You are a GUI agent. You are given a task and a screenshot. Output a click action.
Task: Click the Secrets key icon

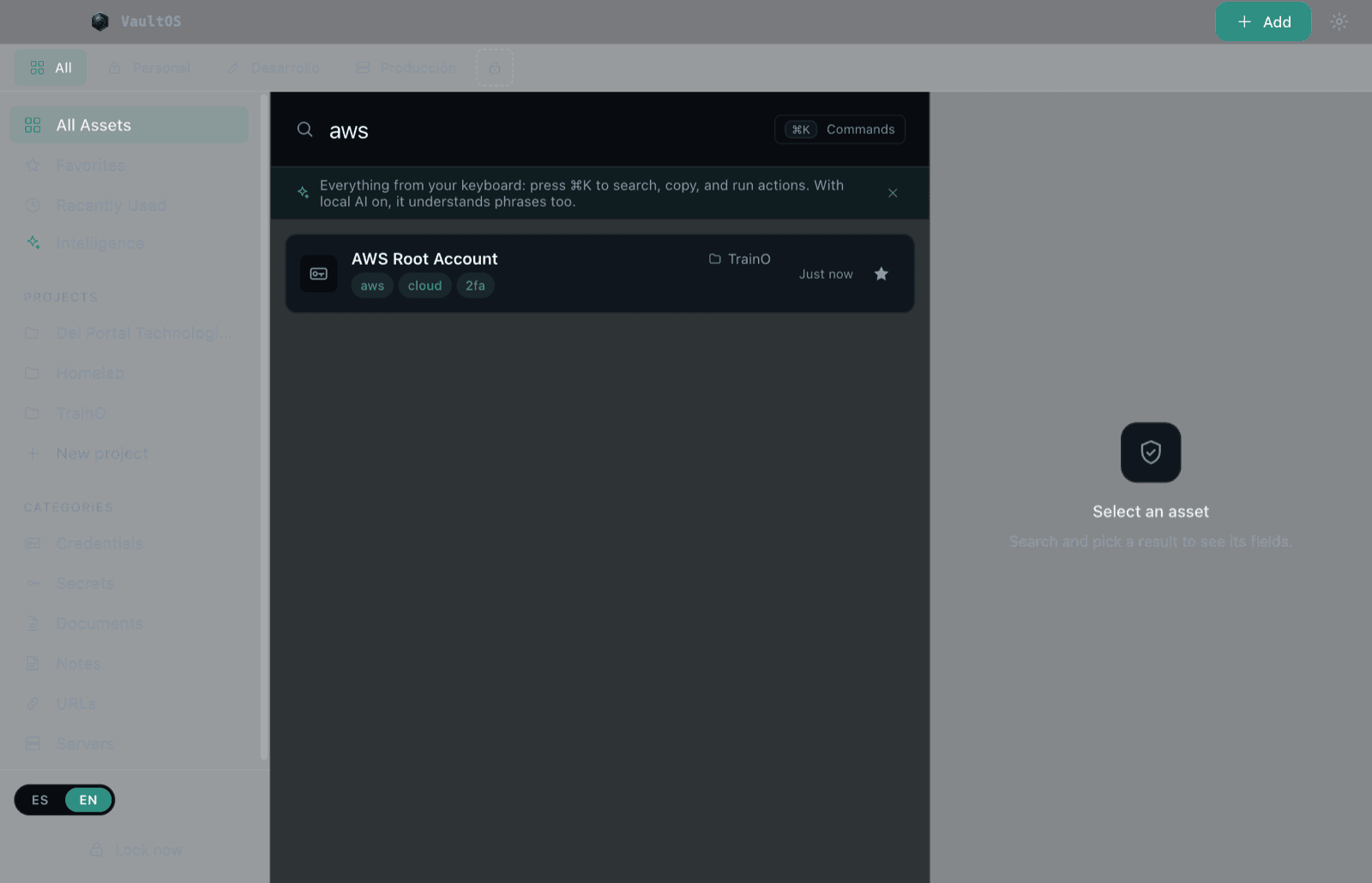tap(33, 583)
